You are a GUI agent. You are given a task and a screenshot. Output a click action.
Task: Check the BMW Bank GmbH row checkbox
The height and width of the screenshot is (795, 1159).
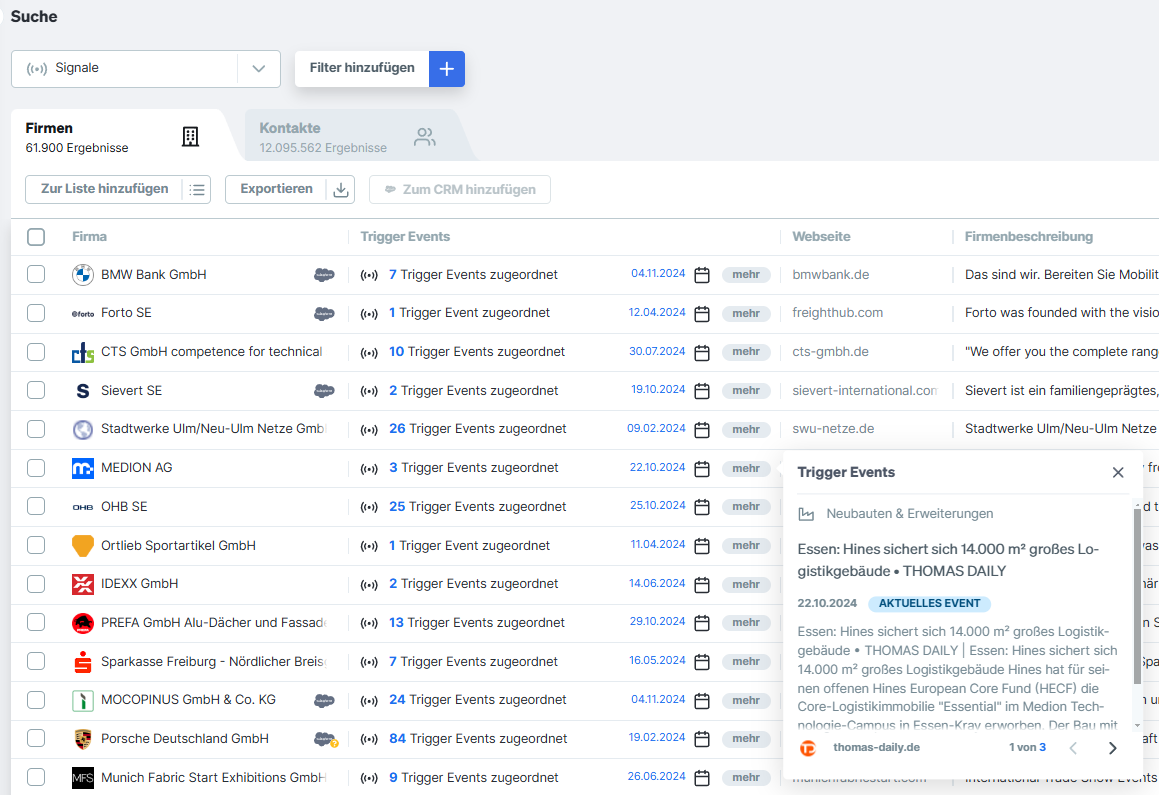pyautogui.click(x=35, y=274)
